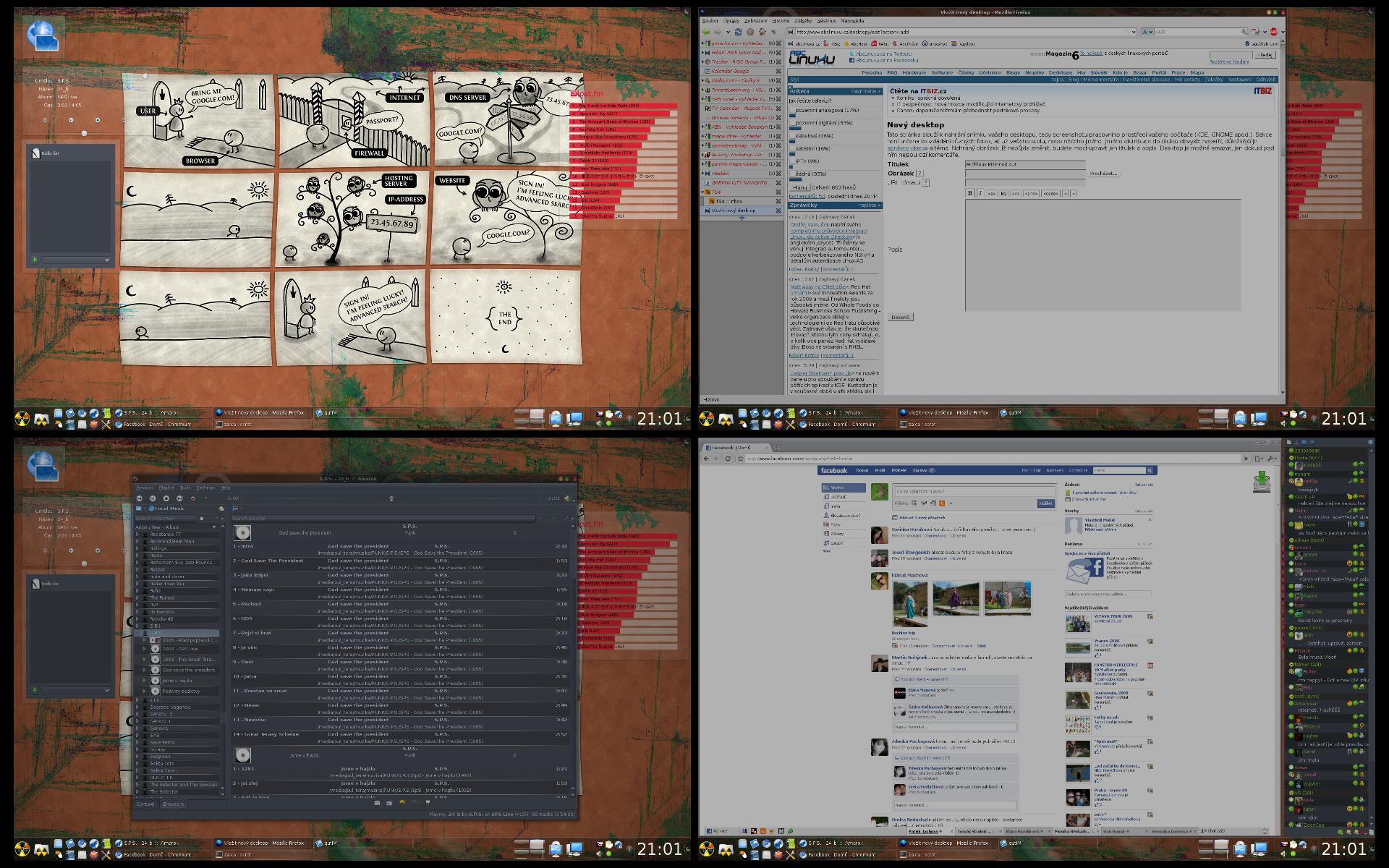Image resolution: width=1389 pixels, height=868 pixels.
Task: Click Hlasuj vote button
Action: click(x=799, y=187)
